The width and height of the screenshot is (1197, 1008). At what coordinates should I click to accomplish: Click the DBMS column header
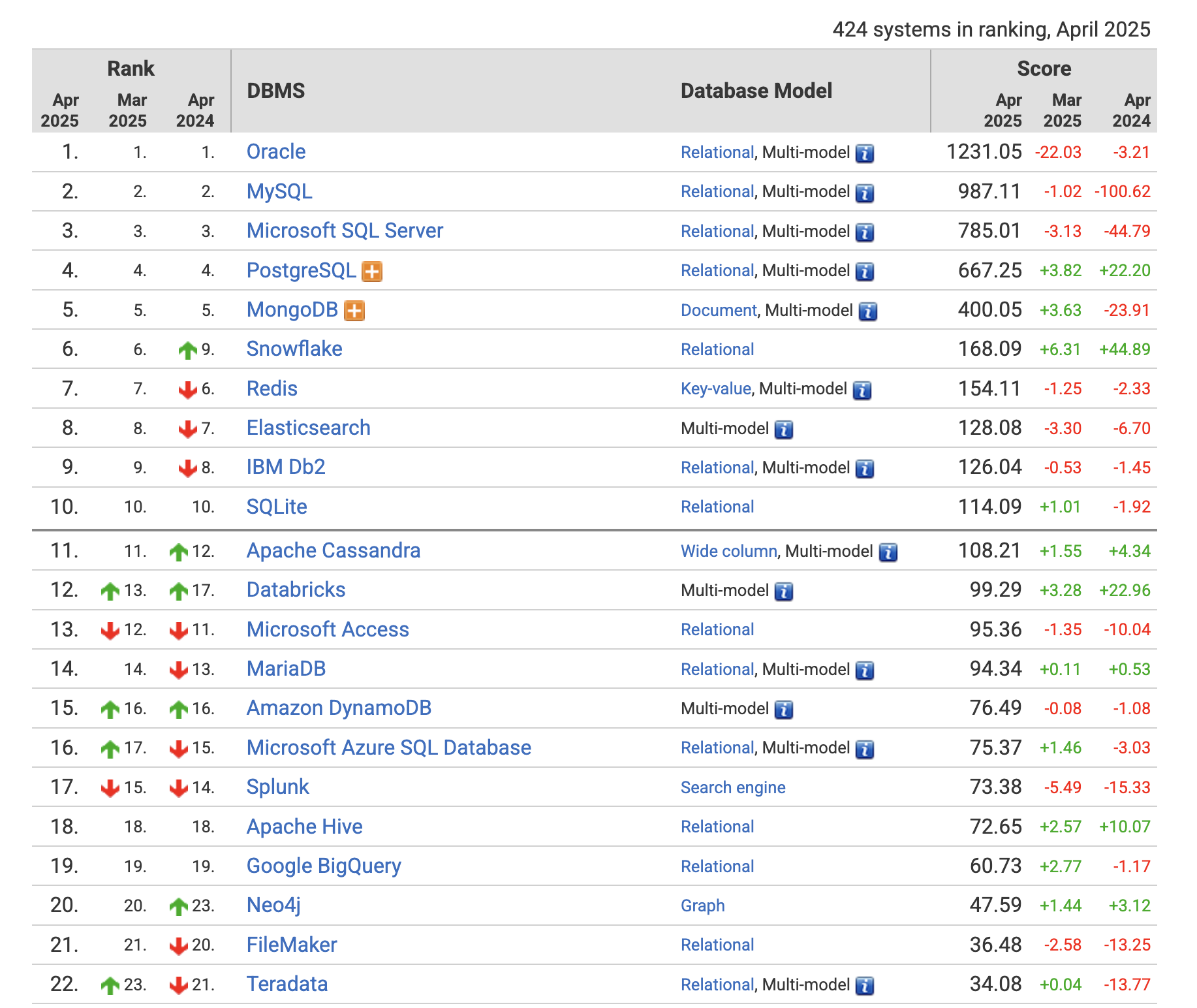(x=276, y=91)
